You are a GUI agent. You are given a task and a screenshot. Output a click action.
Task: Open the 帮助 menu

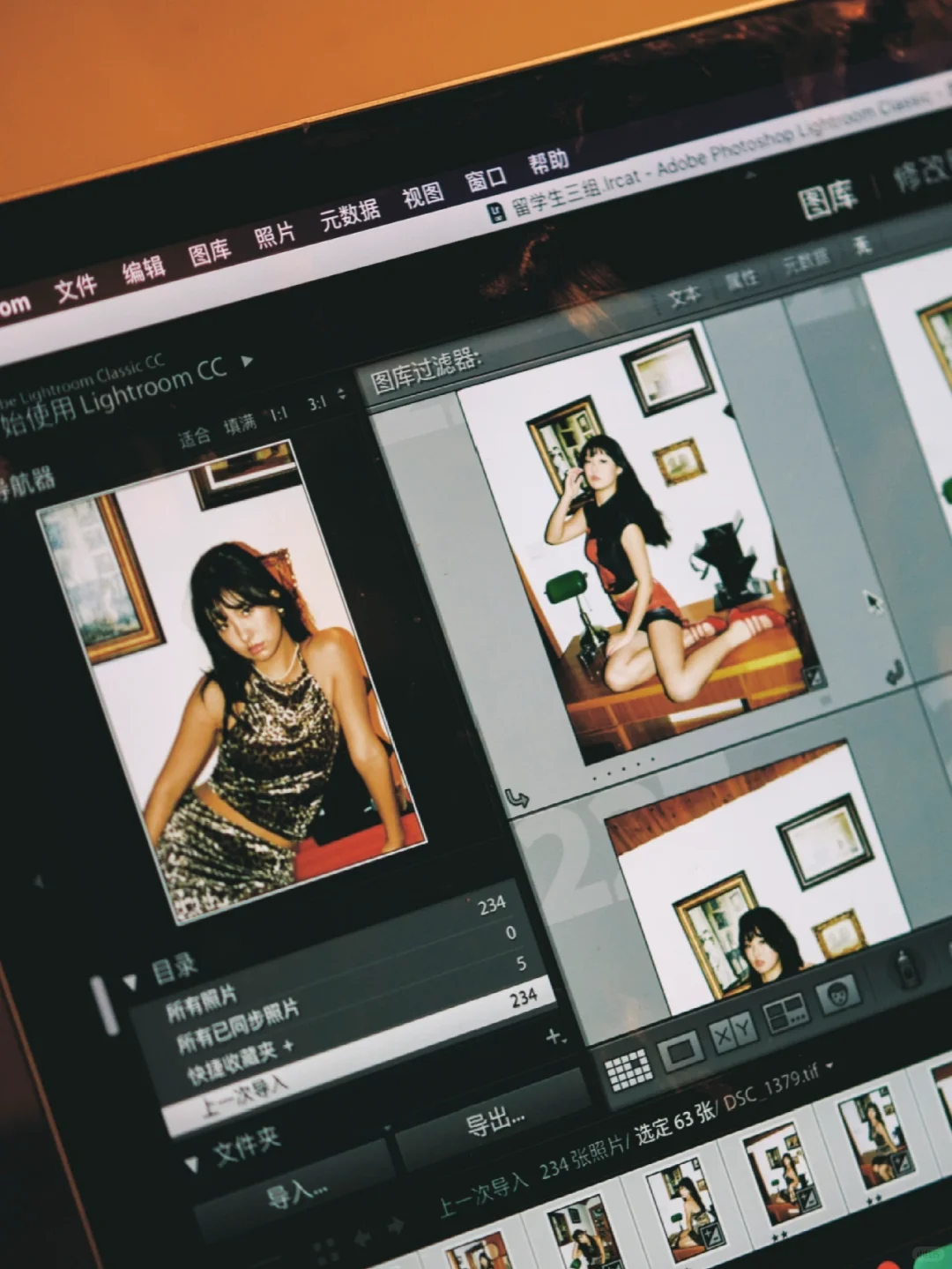[x=548, y=161]
